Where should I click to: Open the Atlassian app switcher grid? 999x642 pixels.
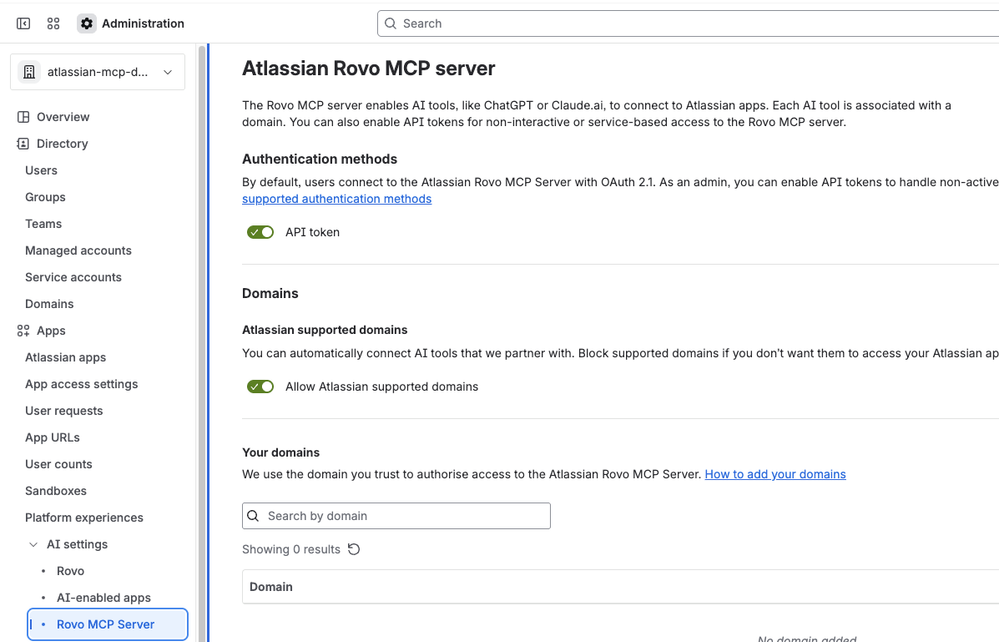[x=53, y=23]
